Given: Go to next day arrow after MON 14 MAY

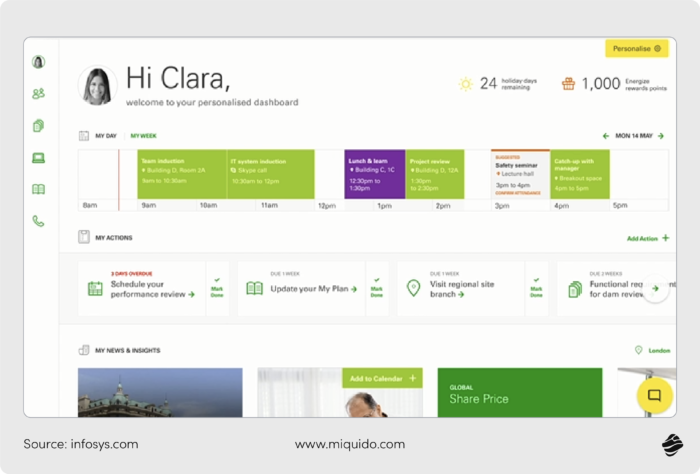Looking at the screenshot, I should pyautogui.click(x=661, y=135).
